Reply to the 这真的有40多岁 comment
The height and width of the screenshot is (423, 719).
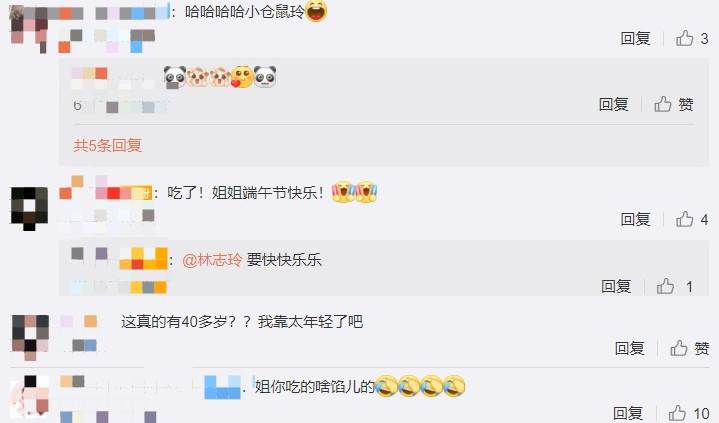630,348
